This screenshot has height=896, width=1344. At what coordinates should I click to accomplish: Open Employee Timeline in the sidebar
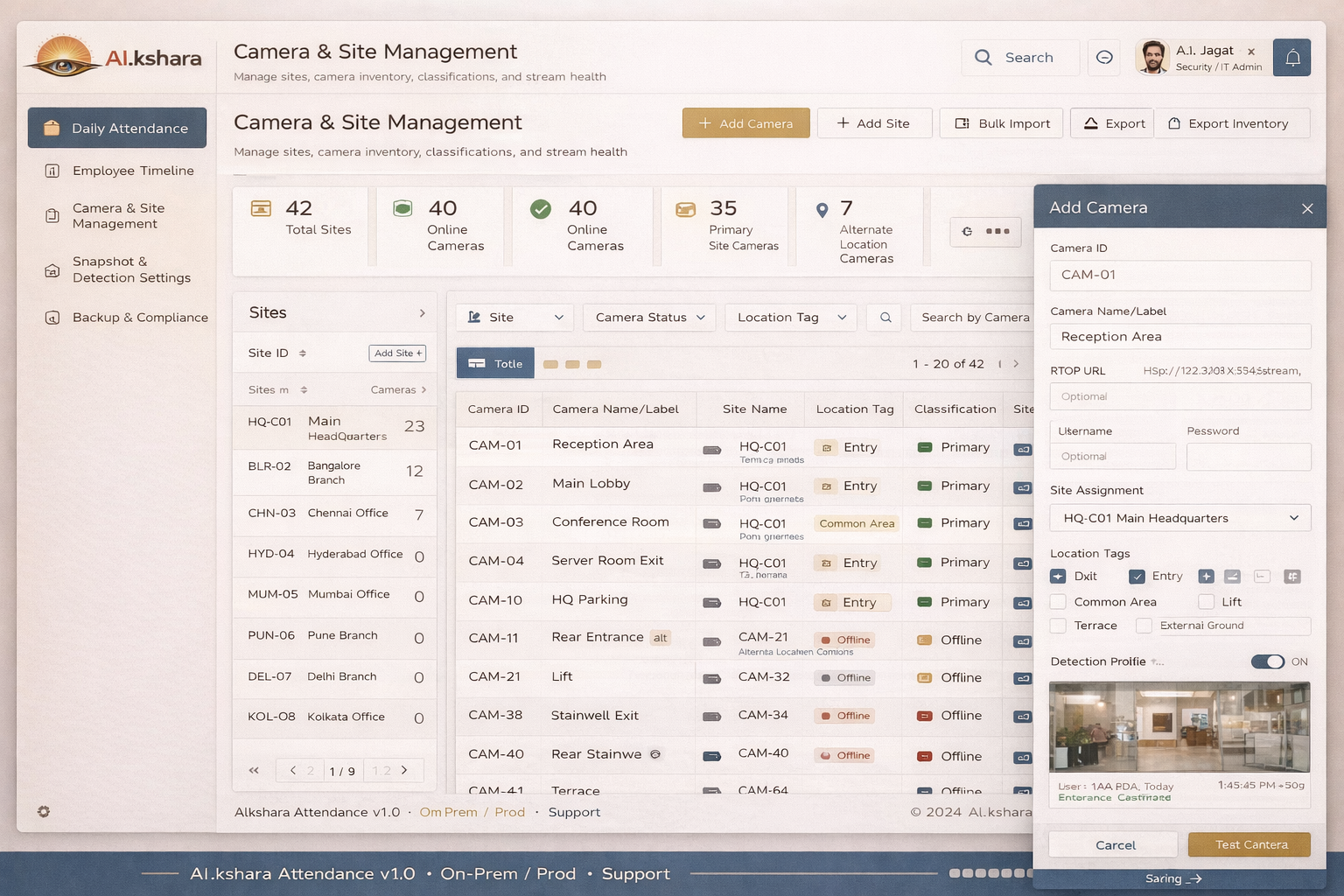click(119, 171)
